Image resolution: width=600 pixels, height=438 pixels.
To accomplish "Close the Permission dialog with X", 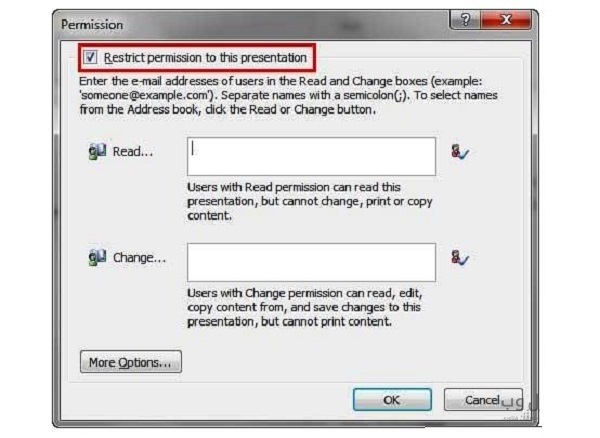I will coord(506,20).
